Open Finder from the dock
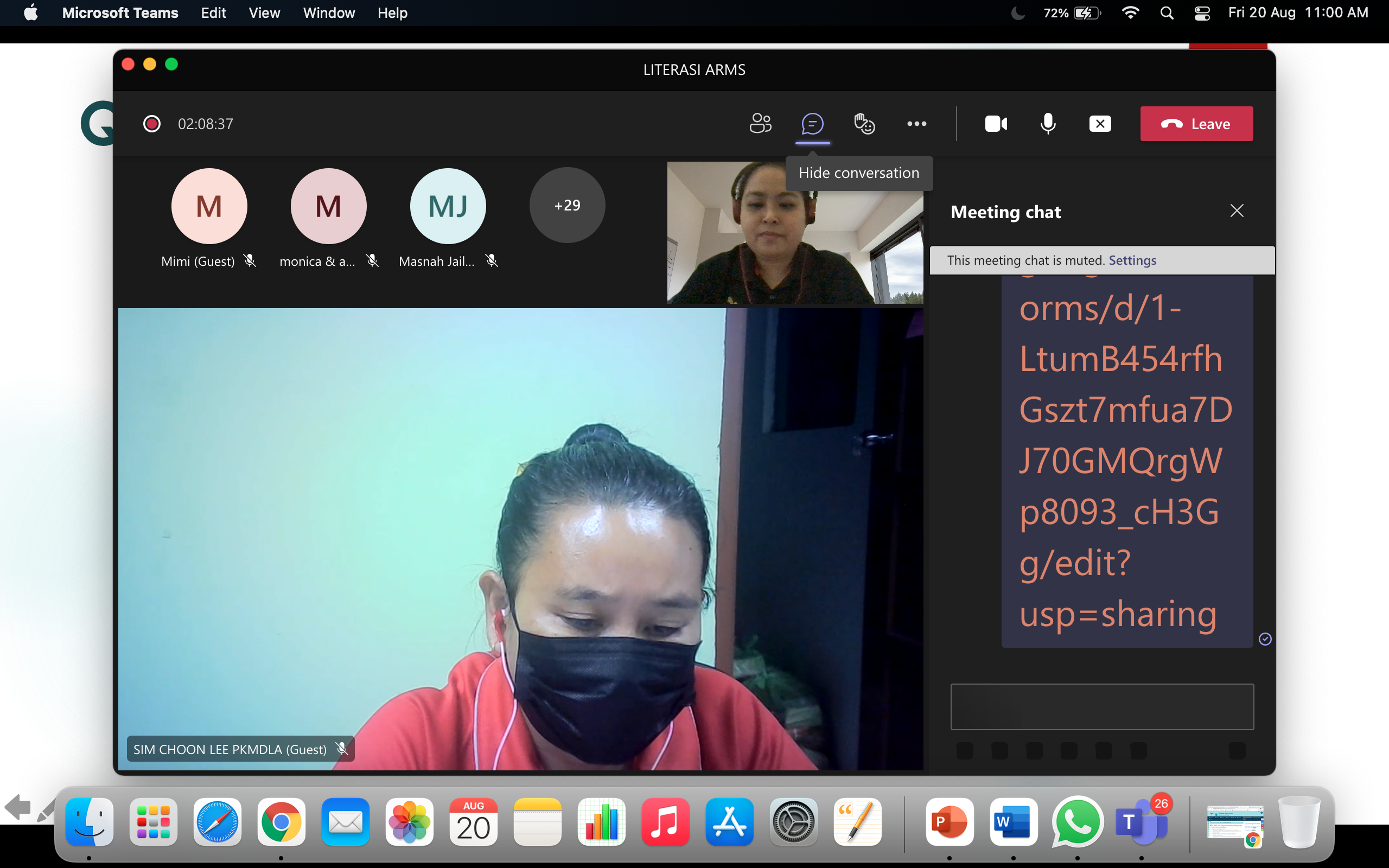Viewport: 1389px width, 868px height. [x=89, y=821]
